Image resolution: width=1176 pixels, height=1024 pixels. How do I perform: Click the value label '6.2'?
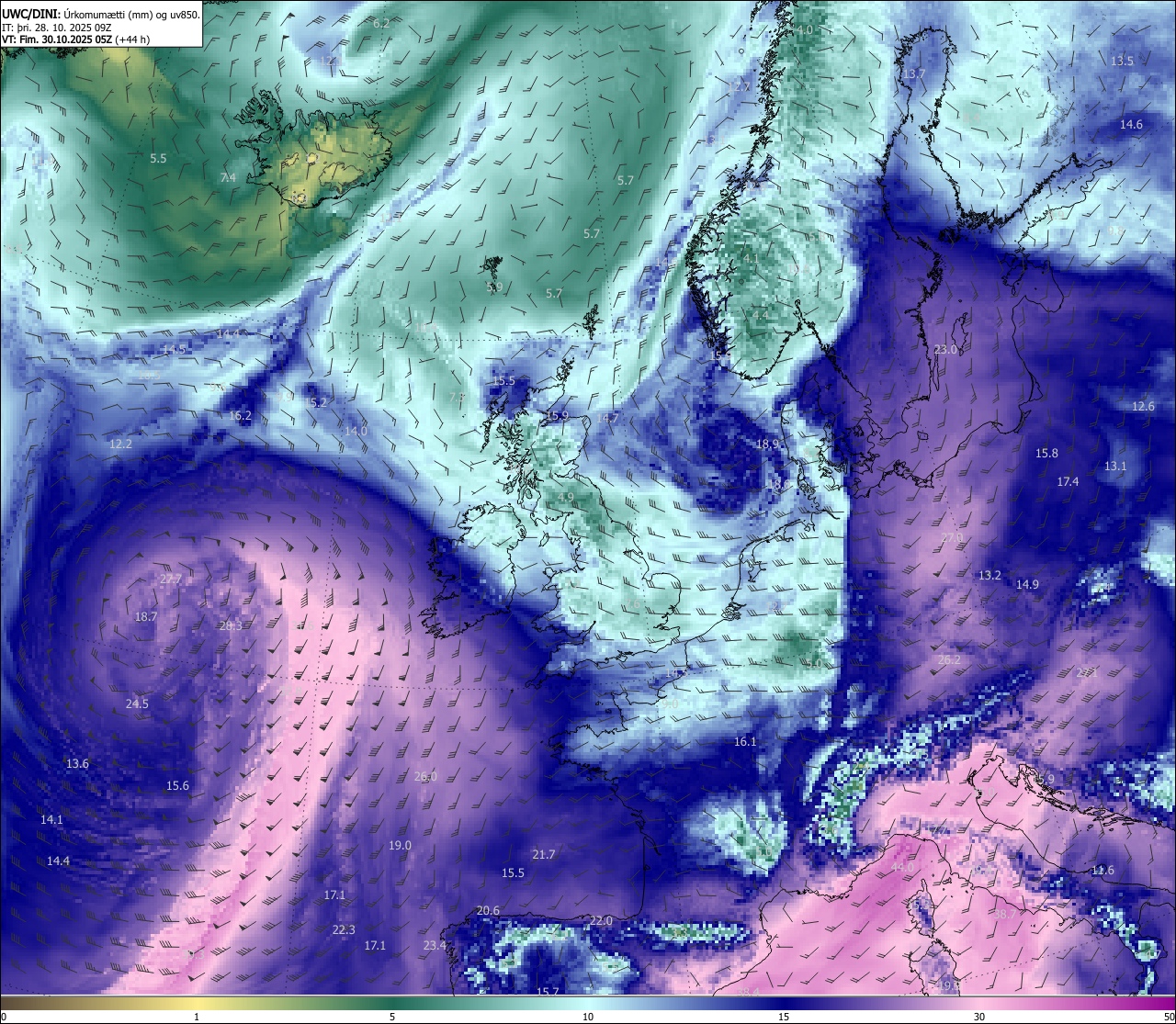click(x=380, y=23)
